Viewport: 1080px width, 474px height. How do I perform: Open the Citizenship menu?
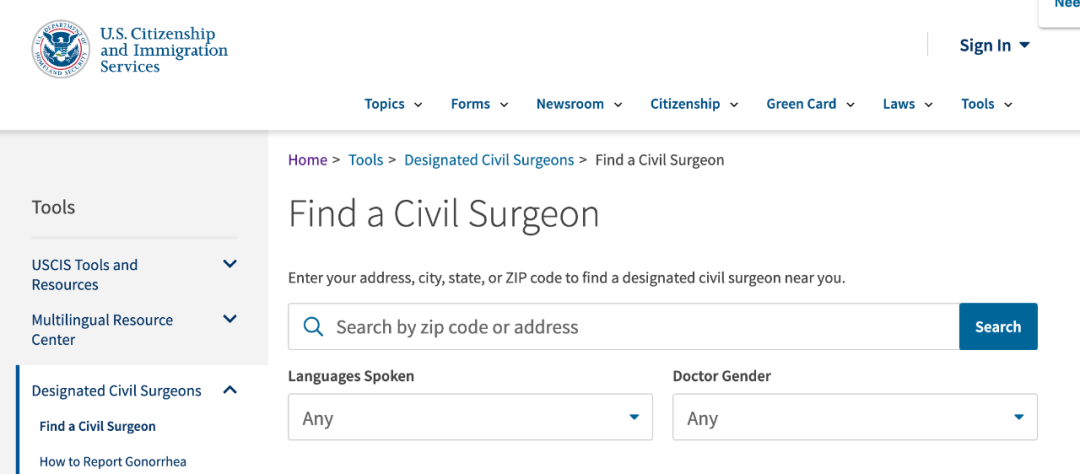pos(694,104)
